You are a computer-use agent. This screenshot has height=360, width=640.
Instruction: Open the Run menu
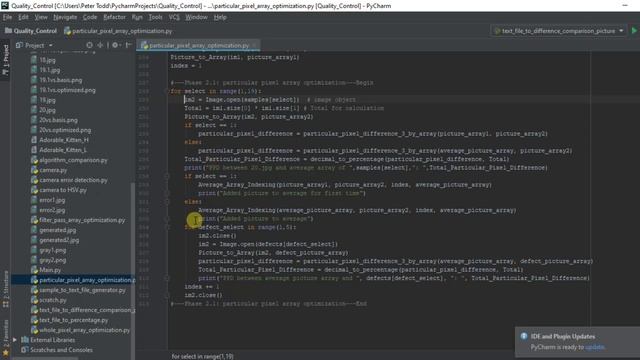(137, 17)
